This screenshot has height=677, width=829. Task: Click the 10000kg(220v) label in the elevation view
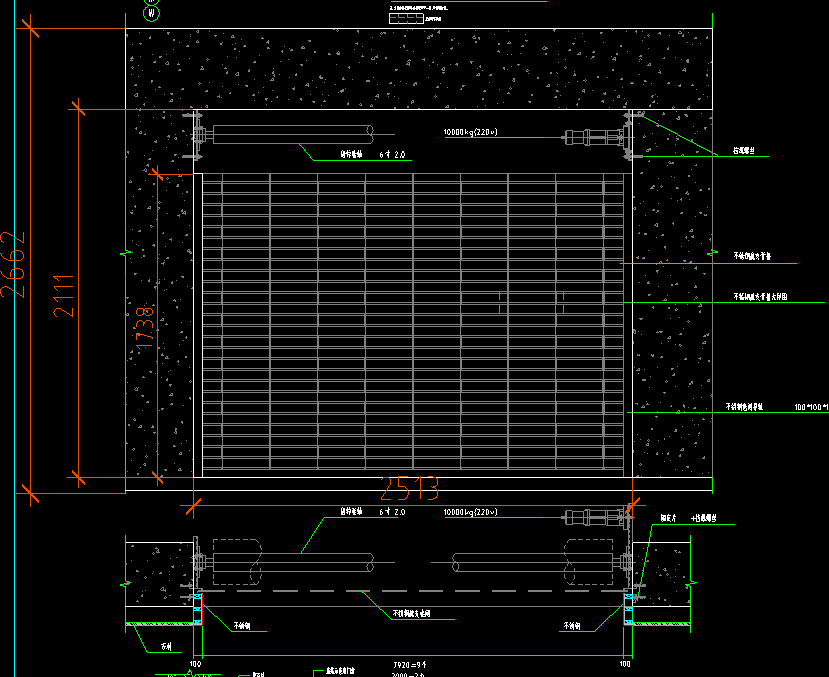click(x=471, y=132)
